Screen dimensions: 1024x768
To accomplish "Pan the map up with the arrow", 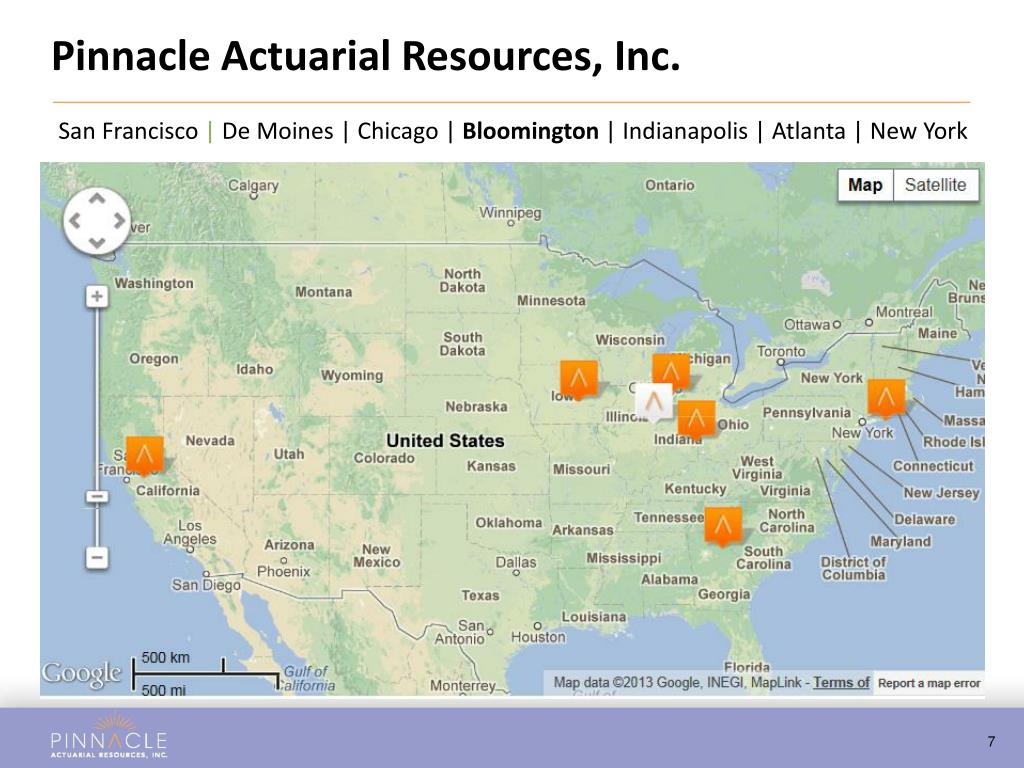I will click(97, 199).
